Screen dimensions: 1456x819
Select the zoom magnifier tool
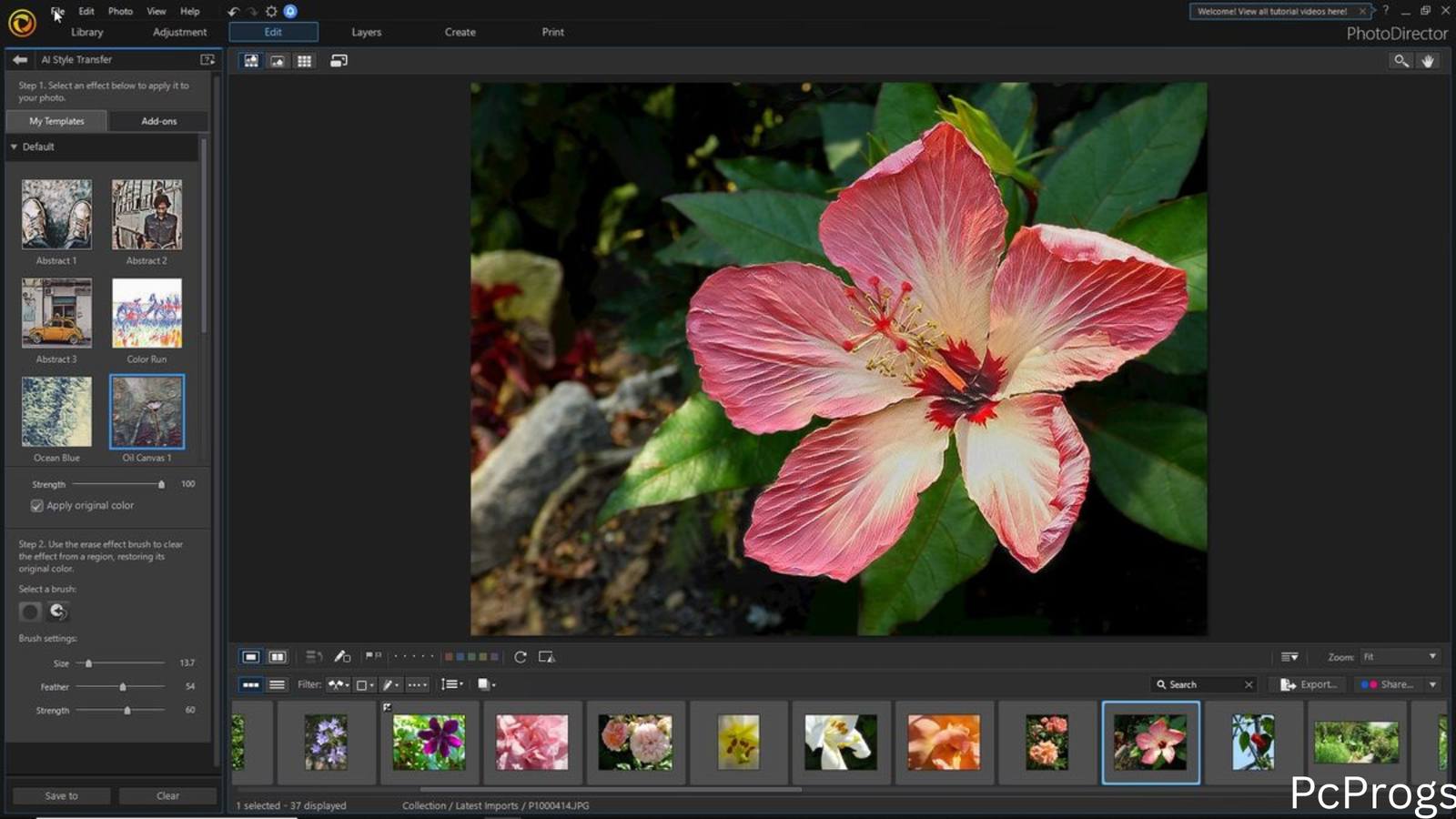point(1401,61)
